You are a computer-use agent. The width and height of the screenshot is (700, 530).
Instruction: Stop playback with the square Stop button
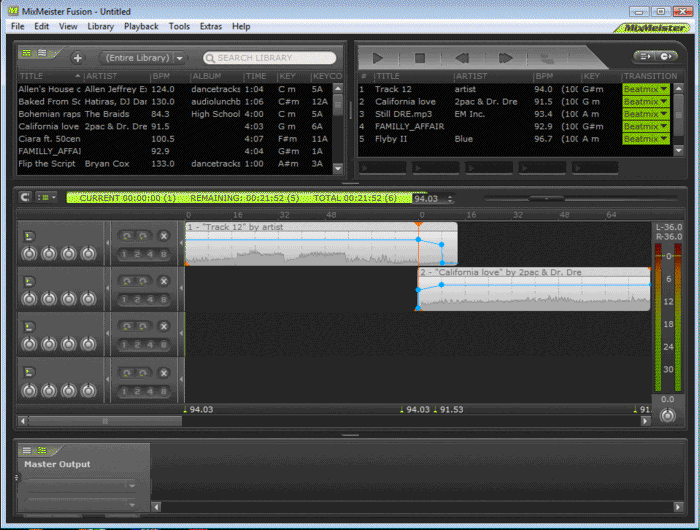[x=420, y=58]
